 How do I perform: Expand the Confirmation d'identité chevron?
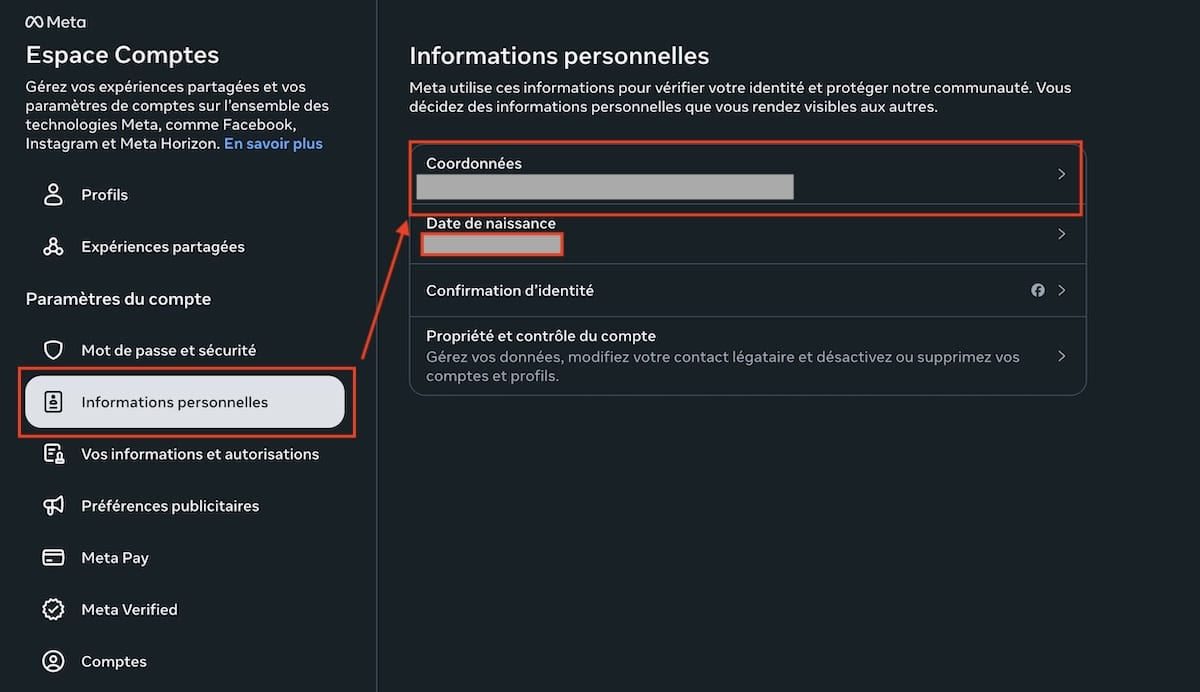coord(1062,290)
